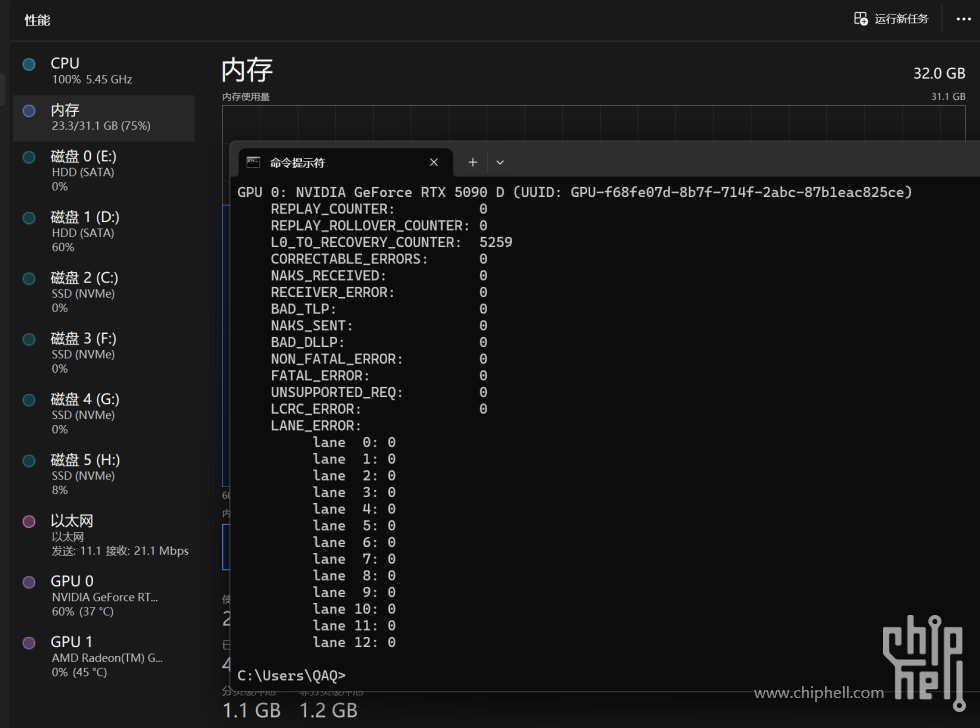Click the 以太网 circle indicator icon
Image resolution: width=980 pixels, height=728 pixels.
tap(29, 521)
